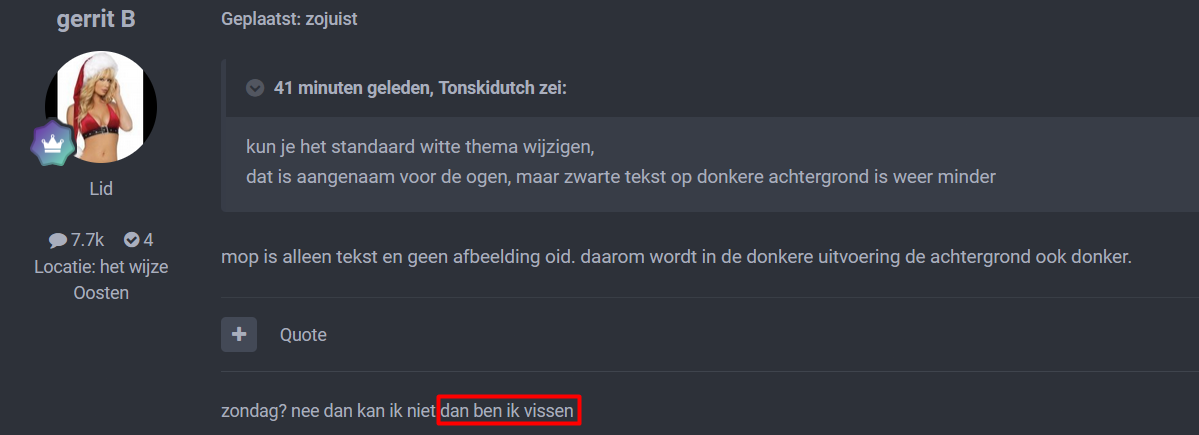Collapse the quoted Tonskidutch message chevron
1199x435 pixels.
255,89
